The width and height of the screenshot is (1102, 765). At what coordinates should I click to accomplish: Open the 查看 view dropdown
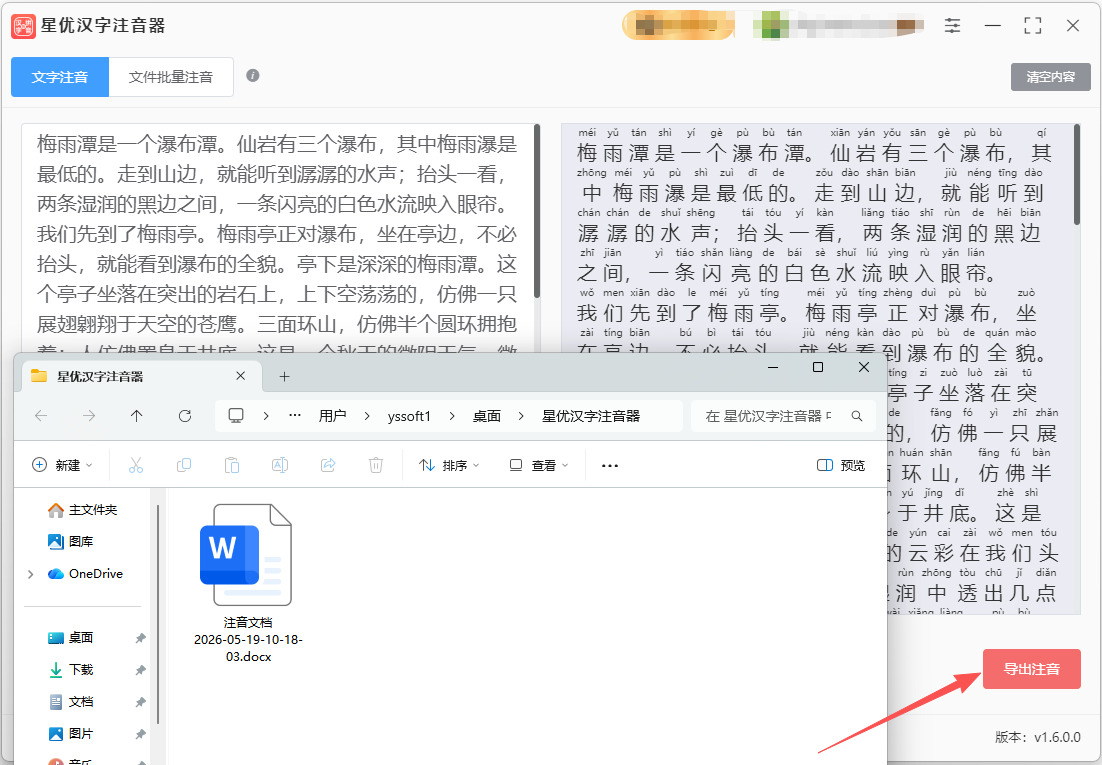point(538,465)
